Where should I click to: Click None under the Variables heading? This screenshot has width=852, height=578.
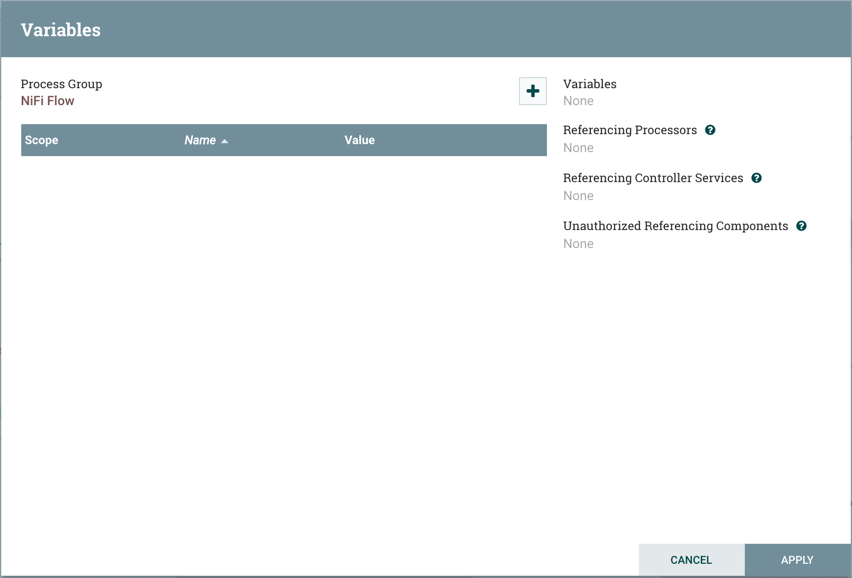click(578, 101)
